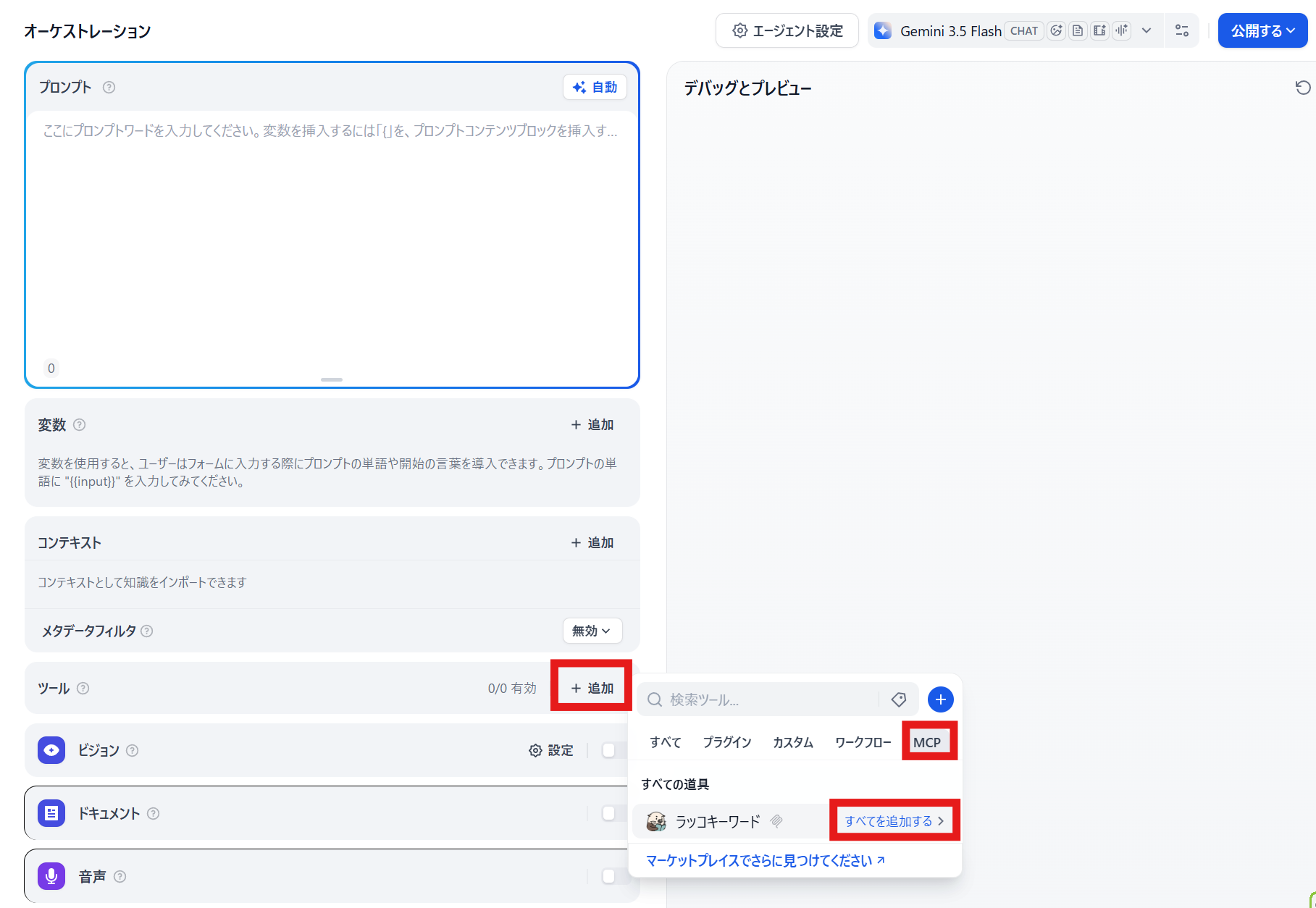The height and width of the screenshot is (908, 1316).
Task: Click the help icon beside 変数
Action: [80, 425]
